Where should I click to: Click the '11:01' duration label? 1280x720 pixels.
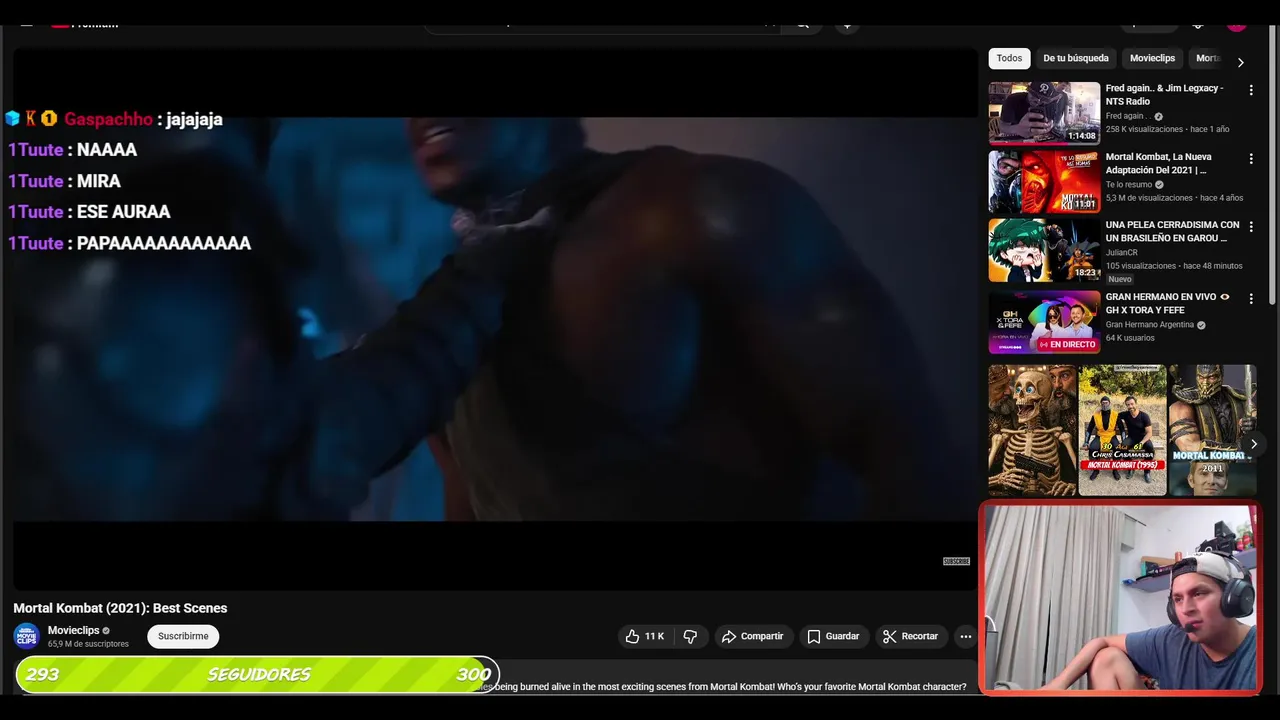(x=1085, y=204)
